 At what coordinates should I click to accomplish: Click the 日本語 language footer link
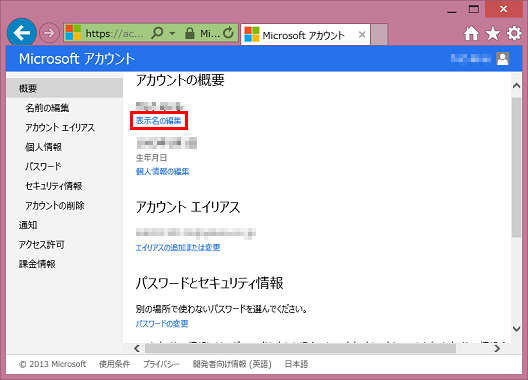[x=296, y=364]
